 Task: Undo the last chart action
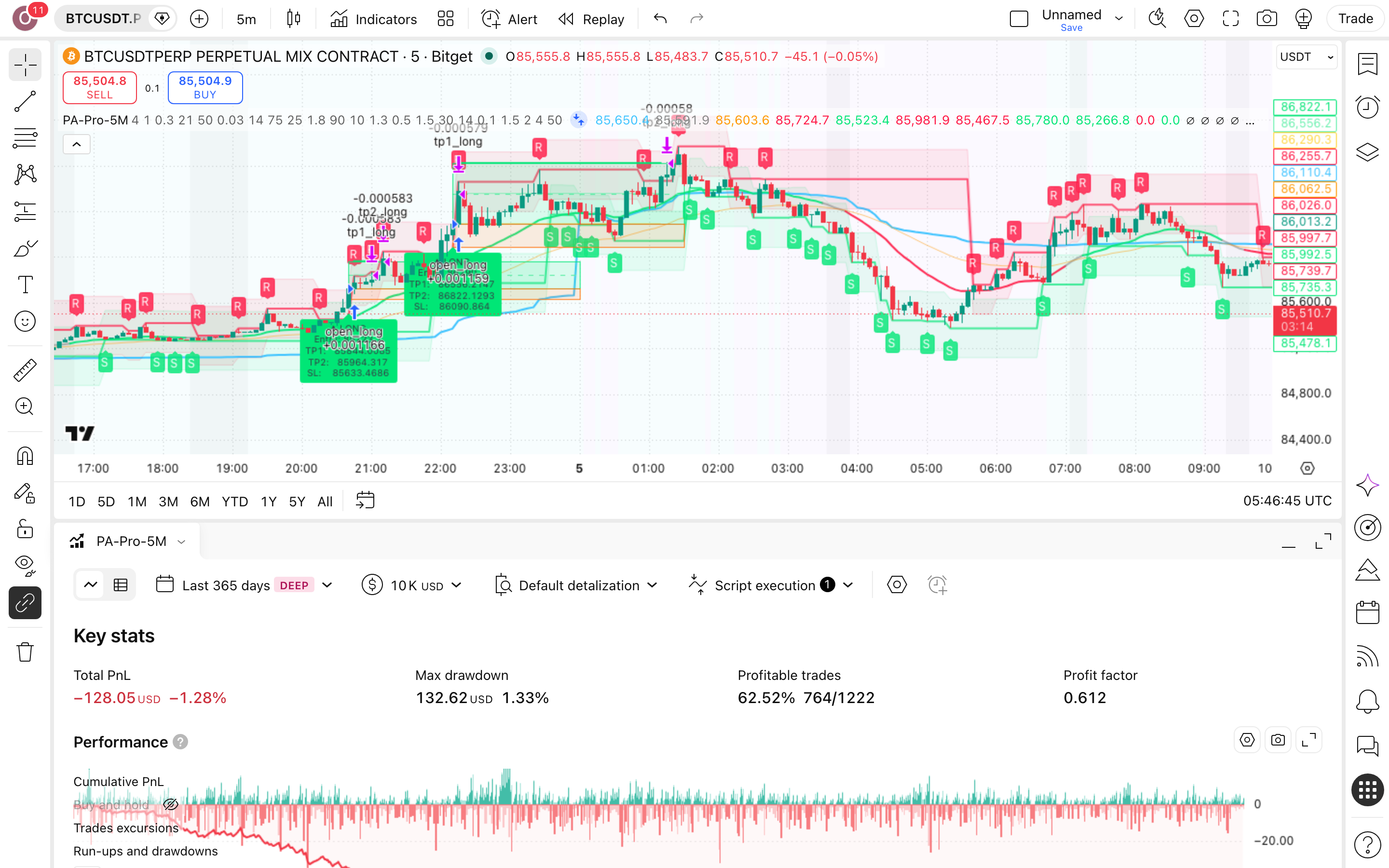pos(660,19)
